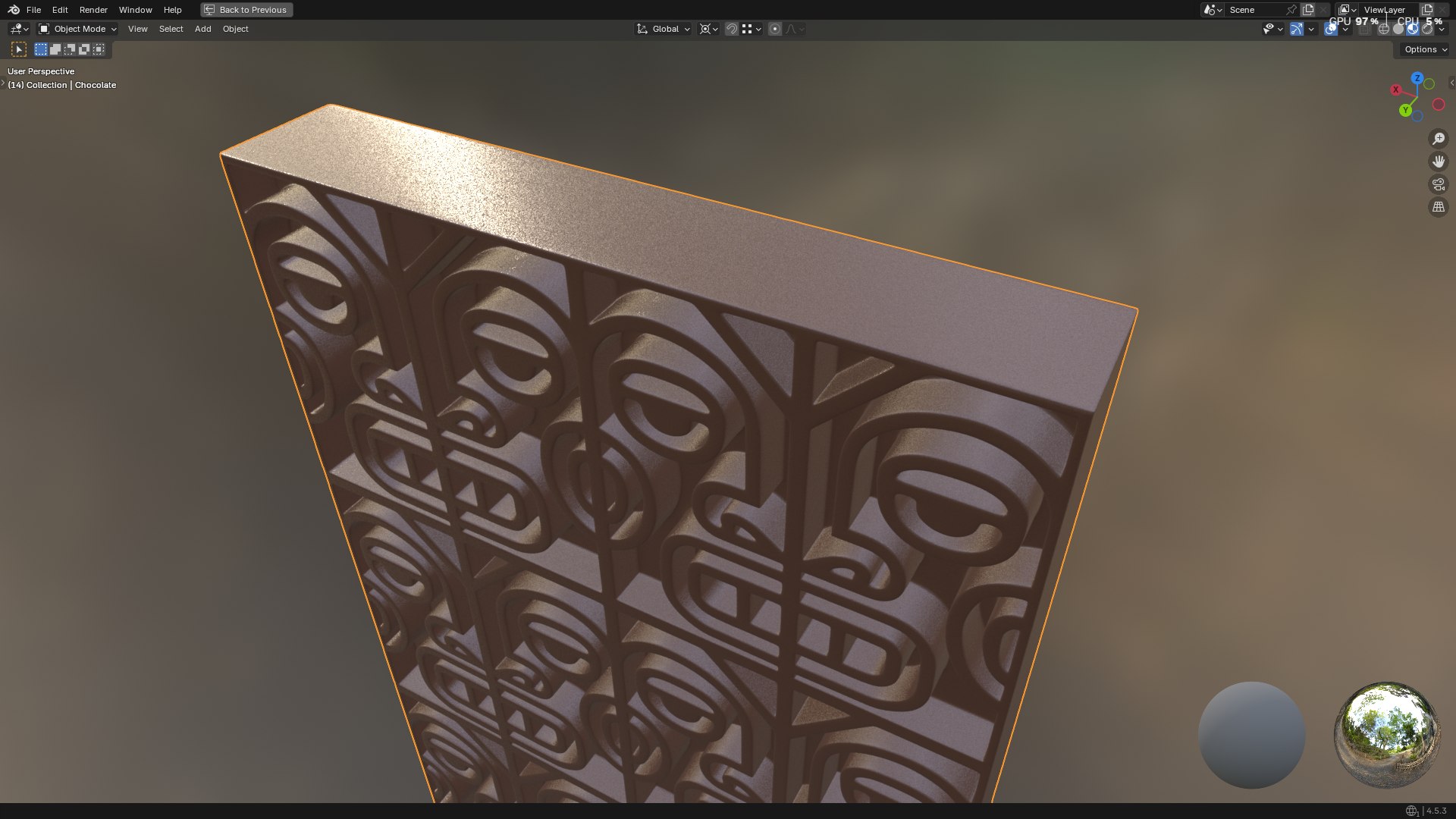The height and width of the screenshot is (819, 1456).
Task: Click the blue Z axis gizmo
Action: [1417, 78]
